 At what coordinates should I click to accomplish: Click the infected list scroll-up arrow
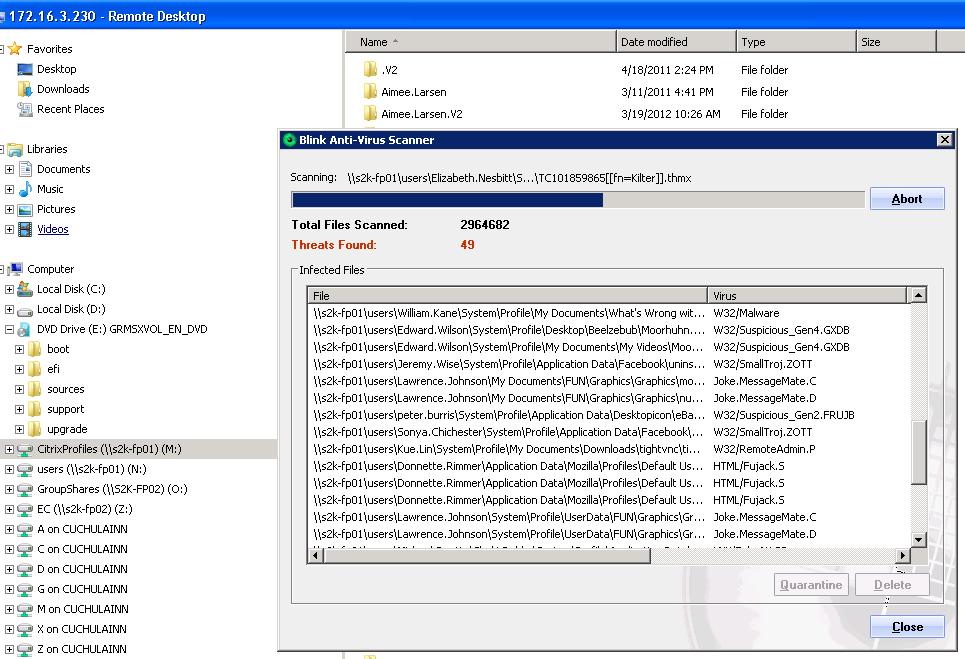pyautogui.click(x=918, y=295)
